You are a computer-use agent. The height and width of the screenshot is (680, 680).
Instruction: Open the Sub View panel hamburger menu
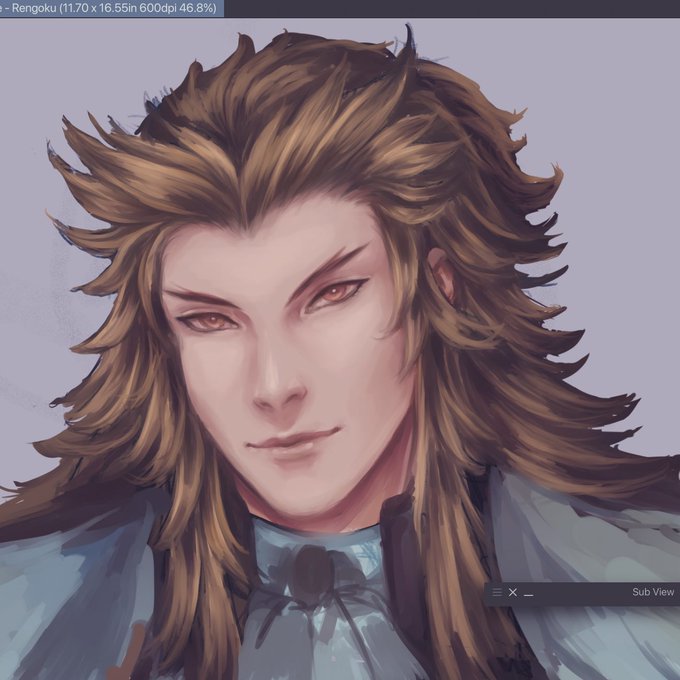tap(497, 592)
